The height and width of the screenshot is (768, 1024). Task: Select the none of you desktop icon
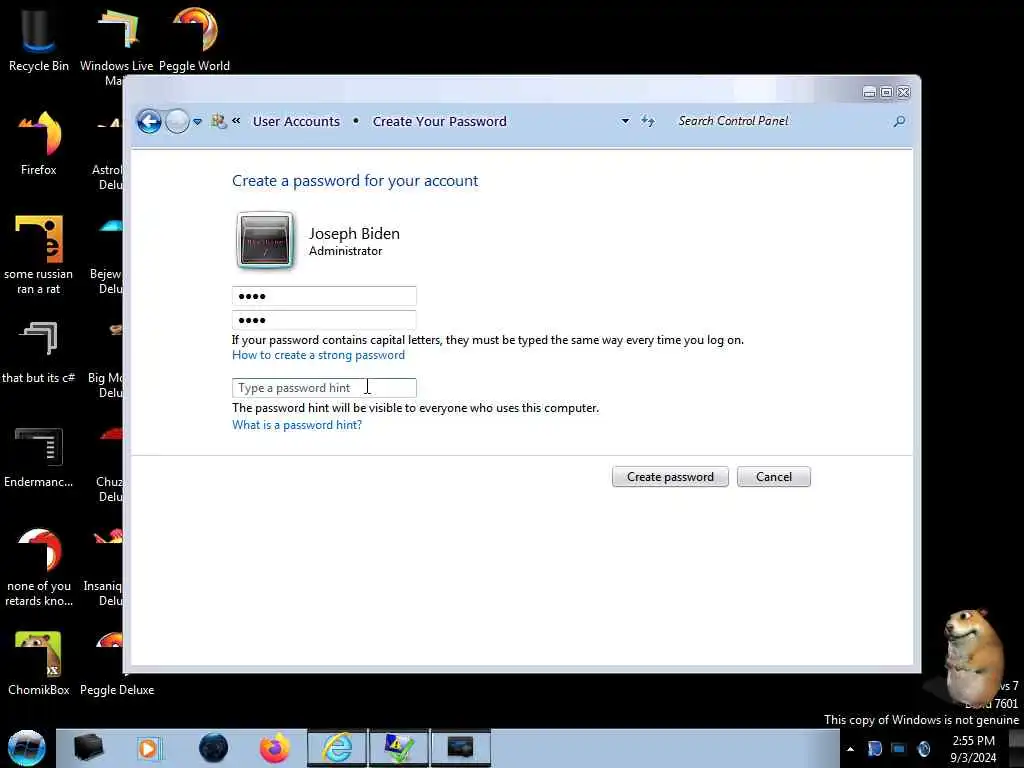[x=39, y=568]
